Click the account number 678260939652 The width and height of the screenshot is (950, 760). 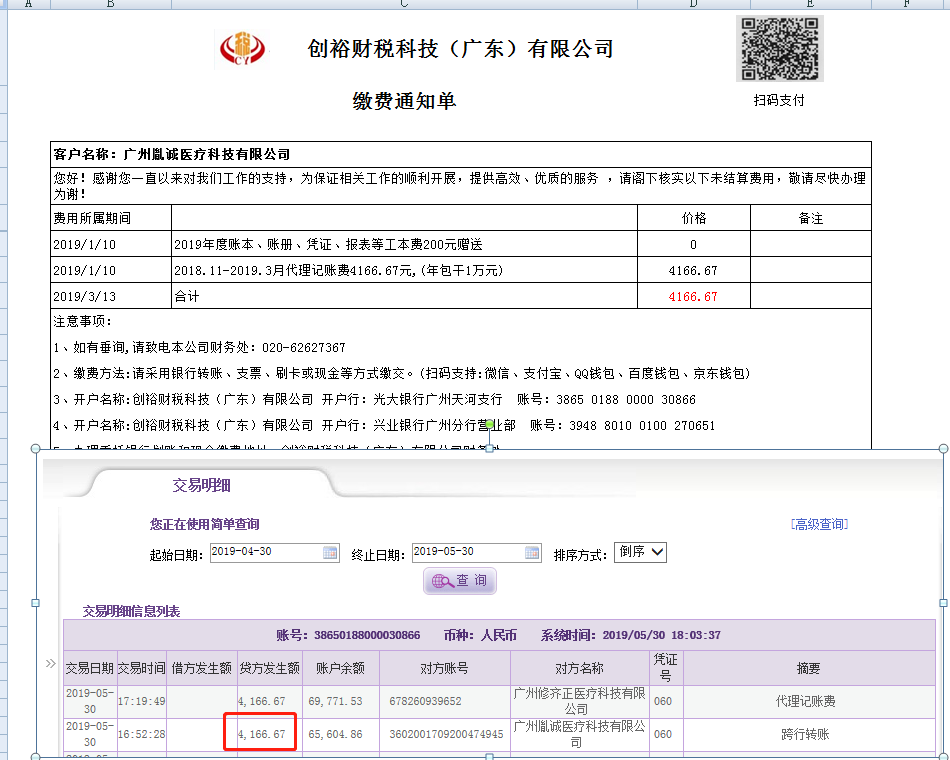click(425, 701)
